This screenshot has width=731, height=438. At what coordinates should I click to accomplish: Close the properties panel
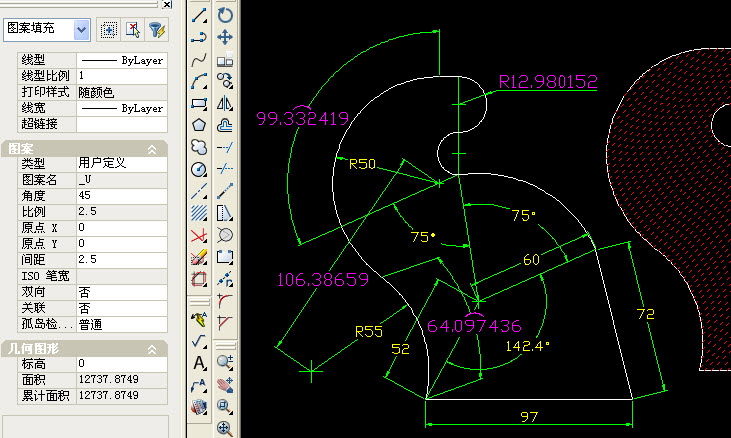167,4
